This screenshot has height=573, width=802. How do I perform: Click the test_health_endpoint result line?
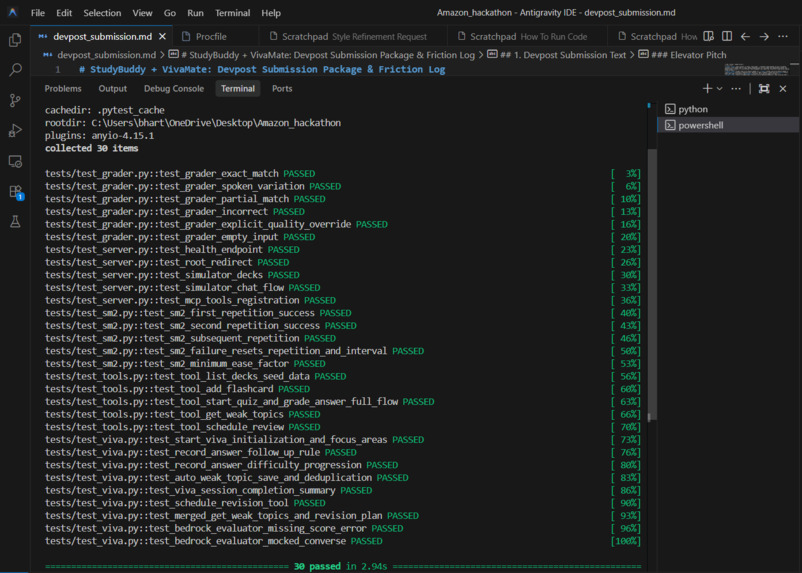(x=172, y=250)
